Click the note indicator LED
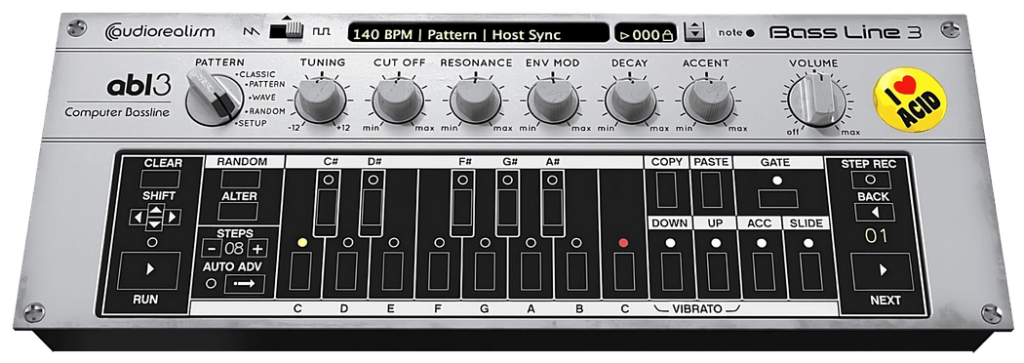1024x363 pixels. click(x=750, y=33)
